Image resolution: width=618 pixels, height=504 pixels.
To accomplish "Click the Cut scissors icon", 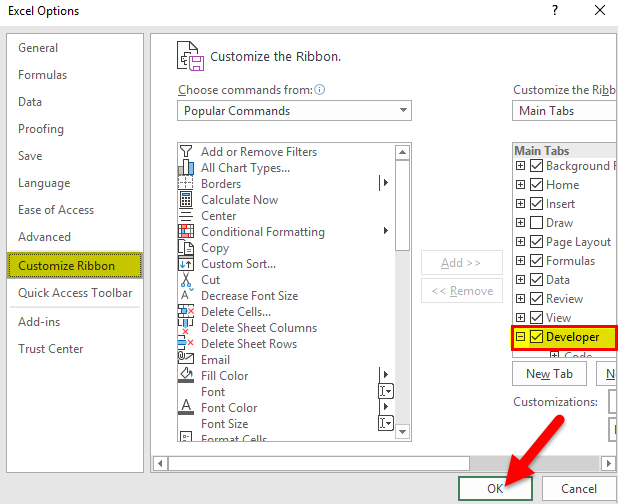I will pyautogui.click(x=186, y=279).
